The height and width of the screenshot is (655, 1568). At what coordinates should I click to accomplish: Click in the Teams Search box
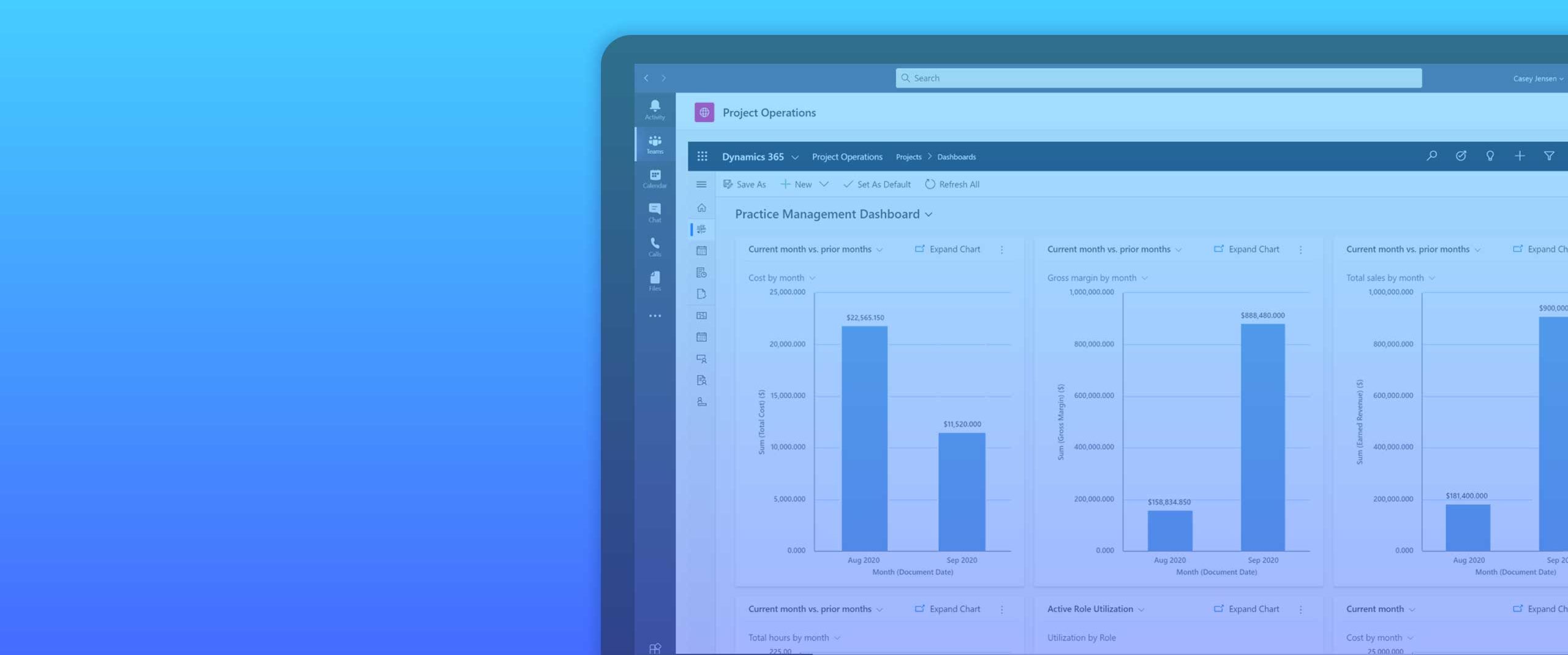click(1158, 78)
